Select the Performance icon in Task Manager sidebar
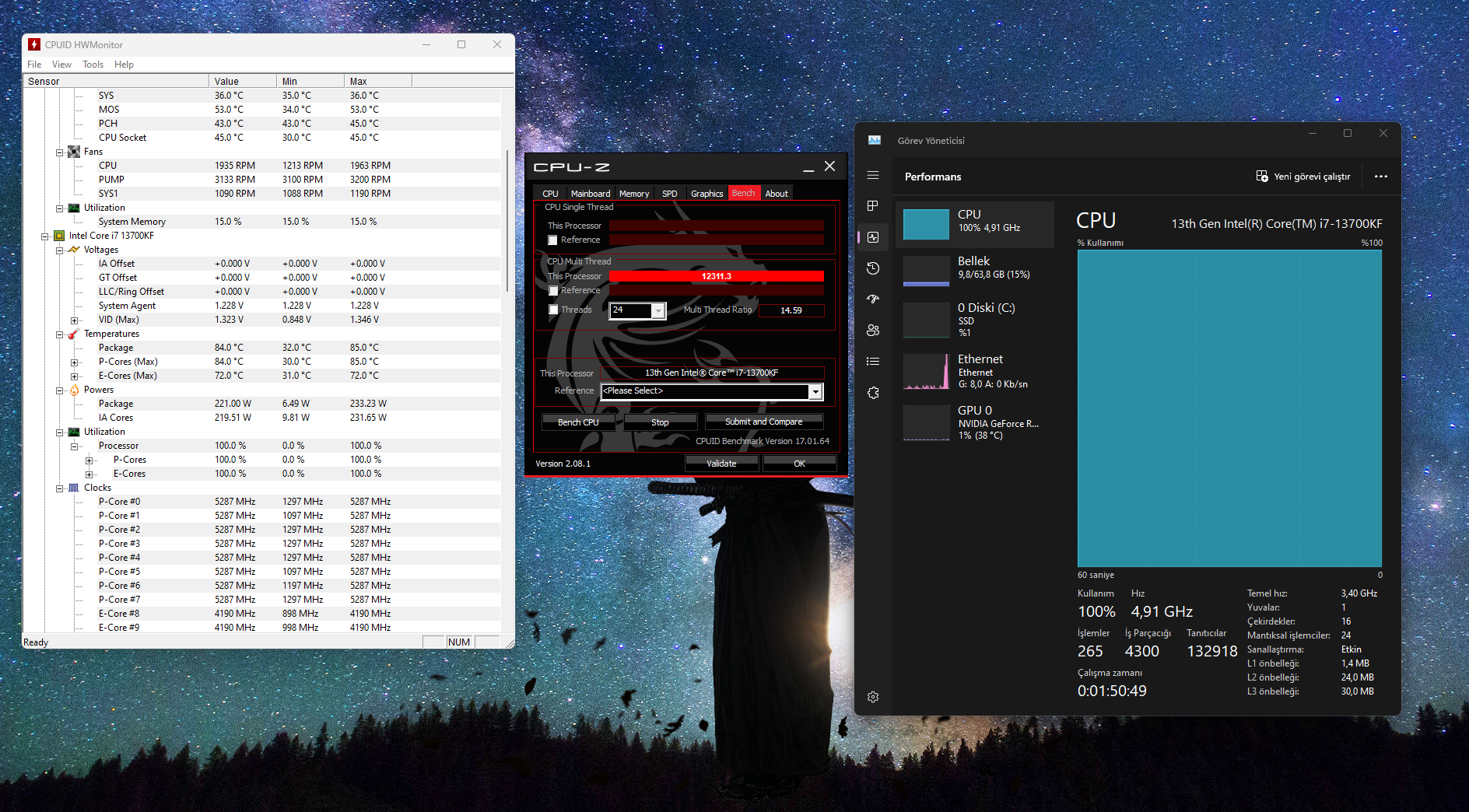The height and width of the screenshot is (812, 1469). (x=873, y=237)
